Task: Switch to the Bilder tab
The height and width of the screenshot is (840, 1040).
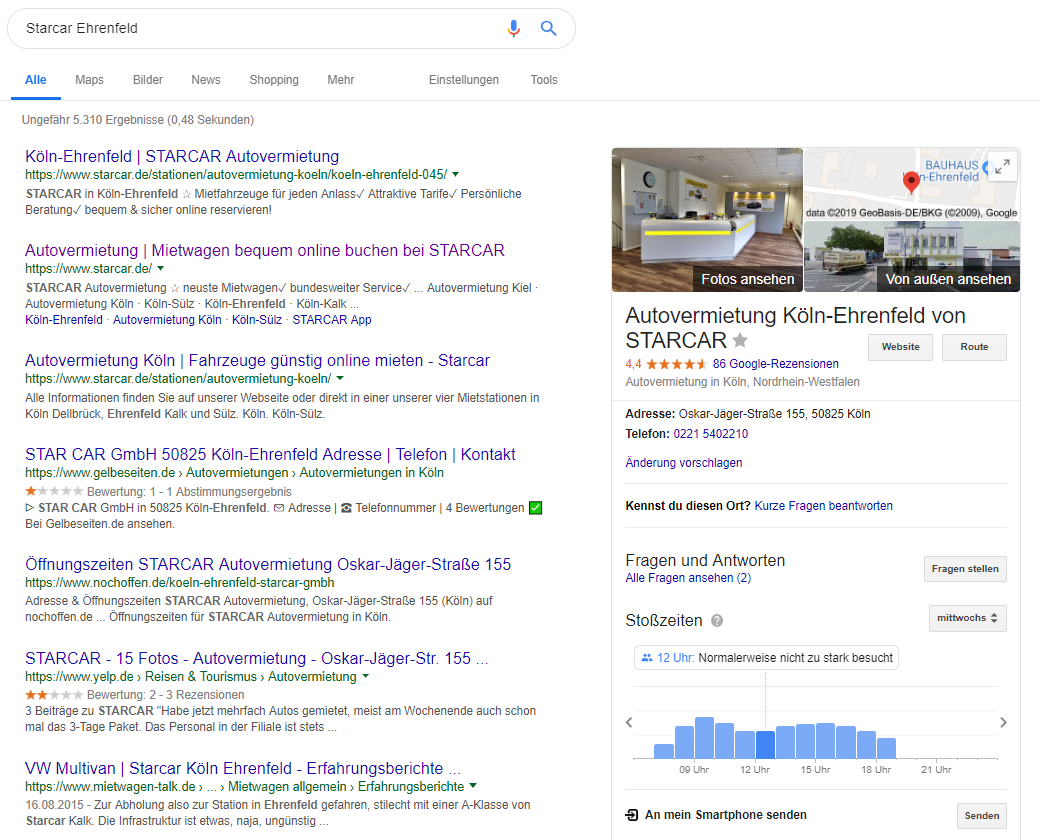Action: [148, 80]
